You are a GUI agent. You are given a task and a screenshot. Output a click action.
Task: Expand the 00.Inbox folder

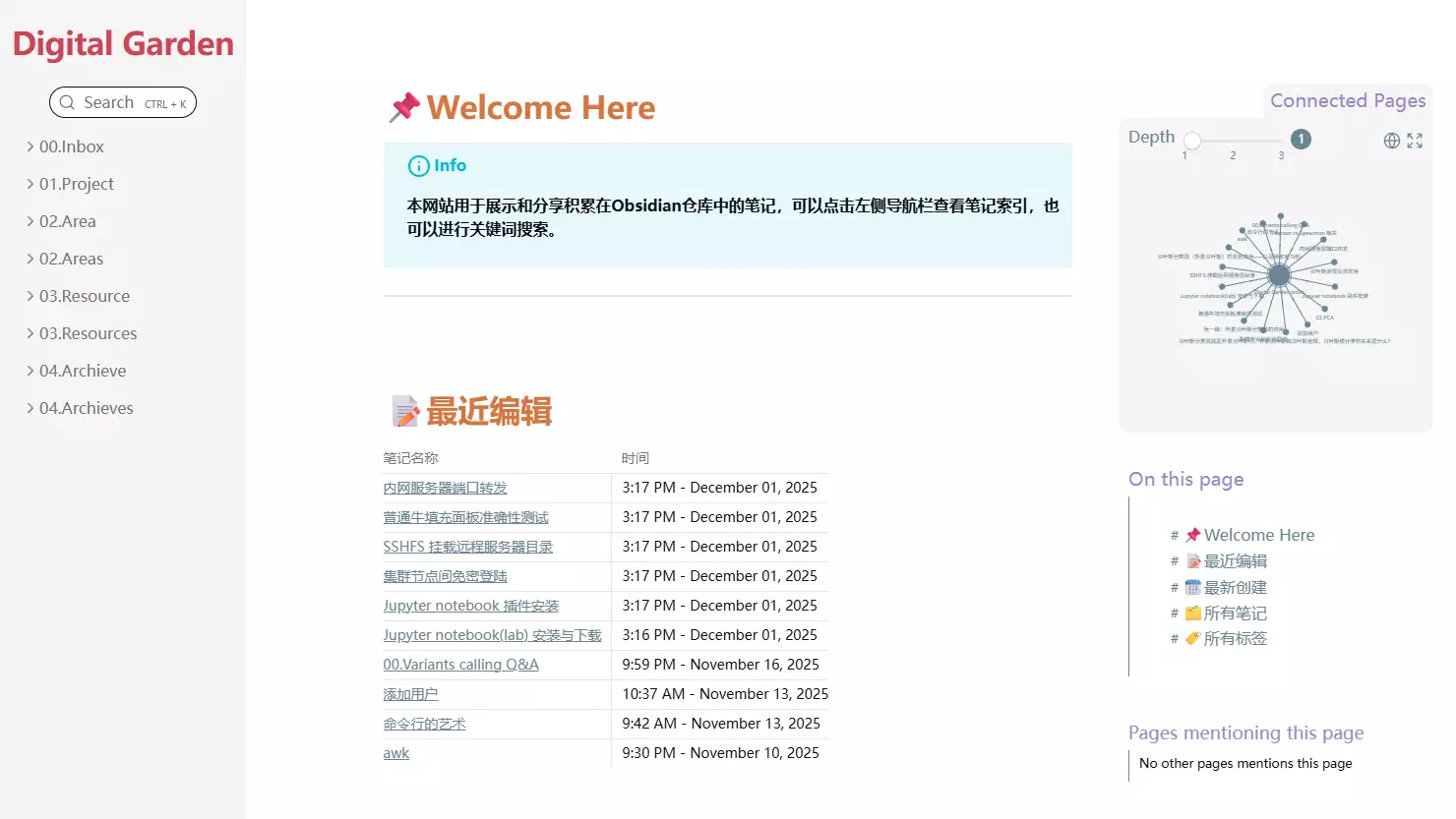click(30, 146)
